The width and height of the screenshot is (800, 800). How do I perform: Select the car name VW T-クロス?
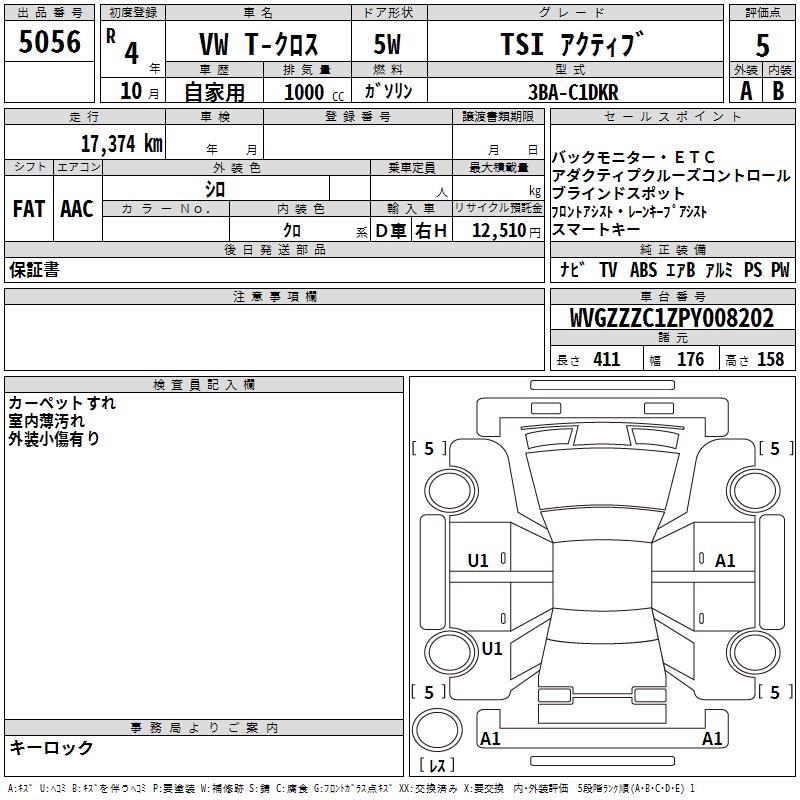coord(259,46)
